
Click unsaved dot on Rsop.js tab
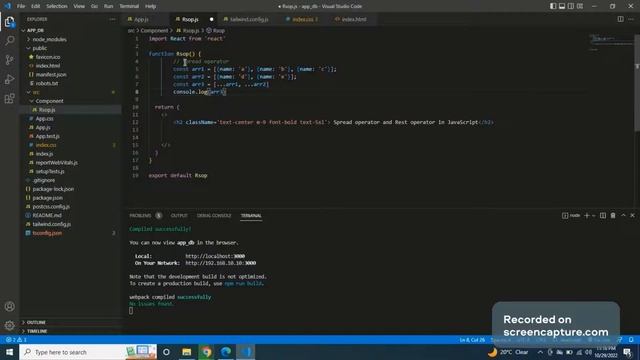pos(211,19)
